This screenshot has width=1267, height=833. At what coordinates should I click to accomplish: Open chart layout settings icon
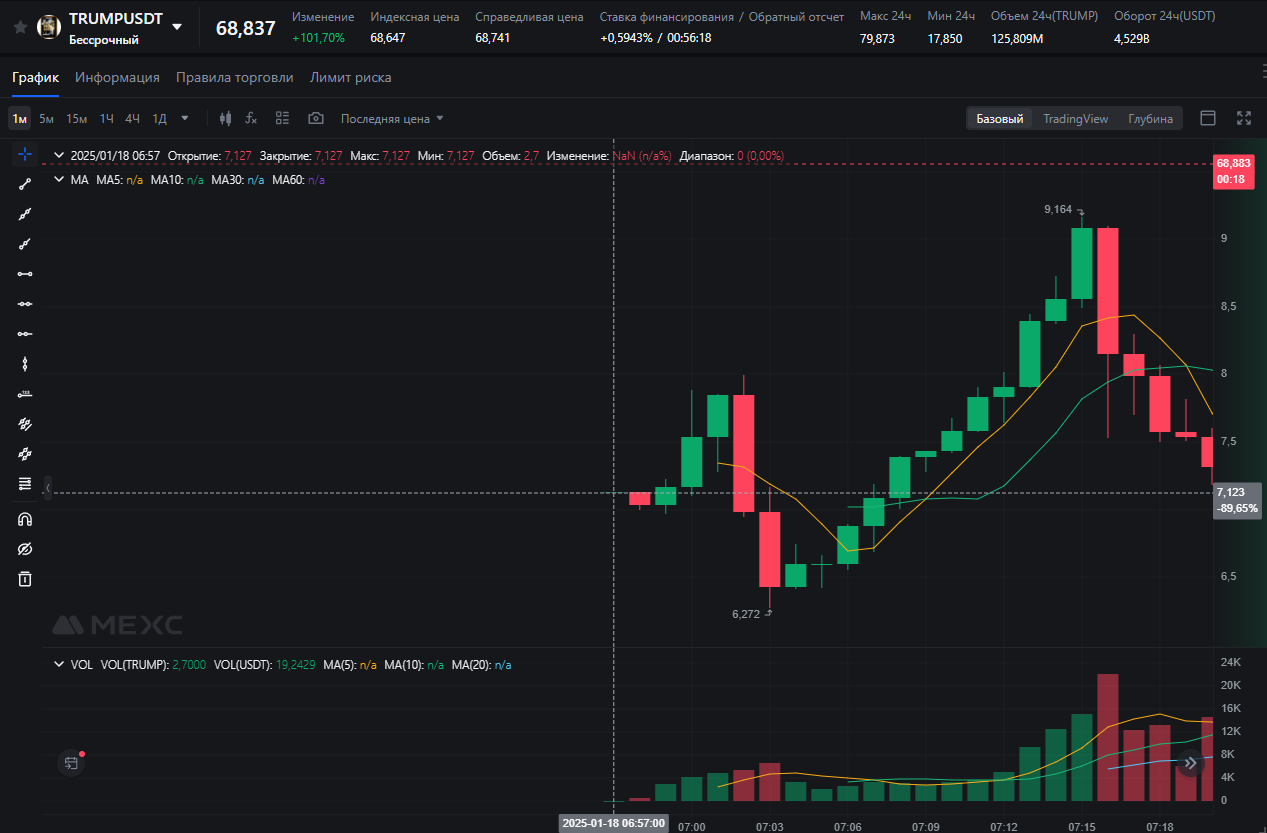282,118
